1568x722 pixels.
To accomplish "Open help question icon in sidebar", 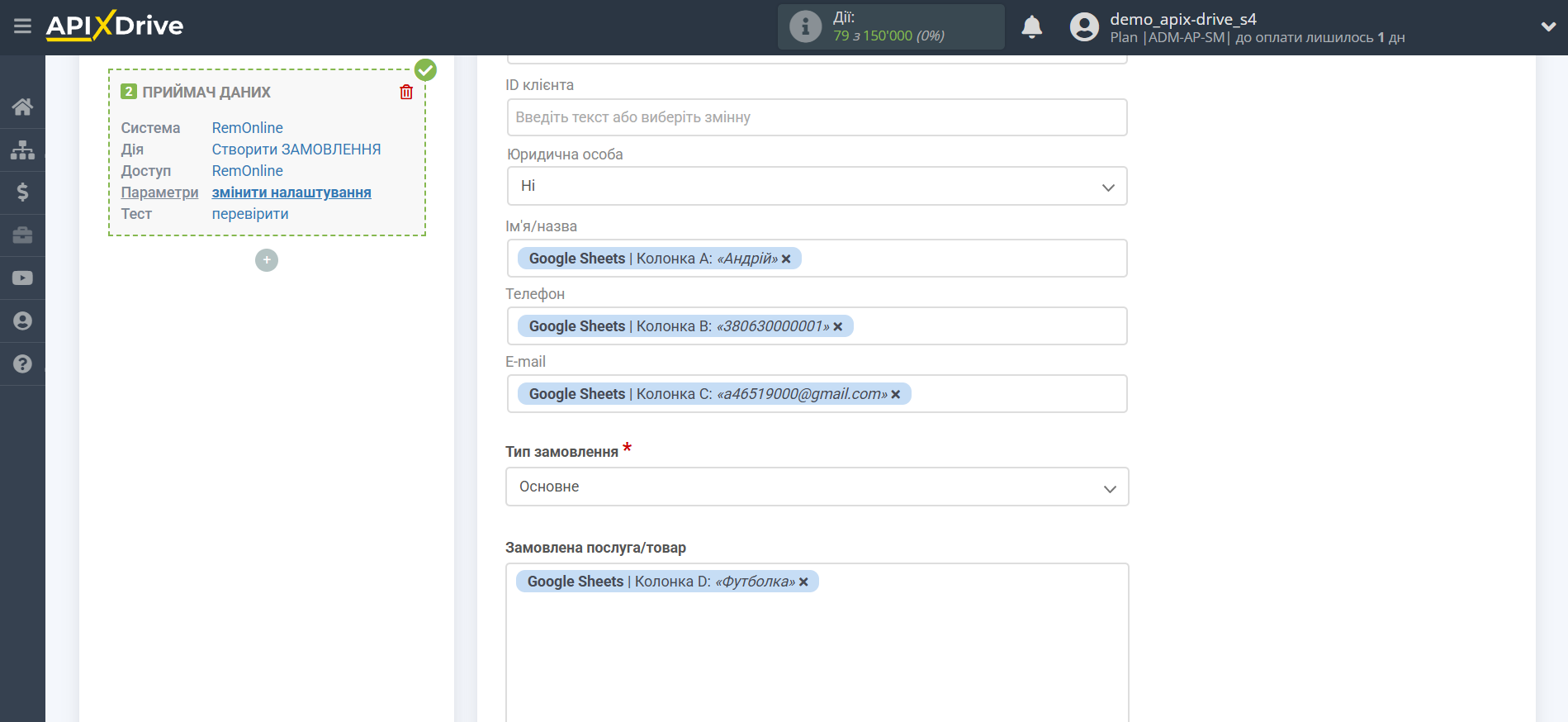I will [22, 364].
